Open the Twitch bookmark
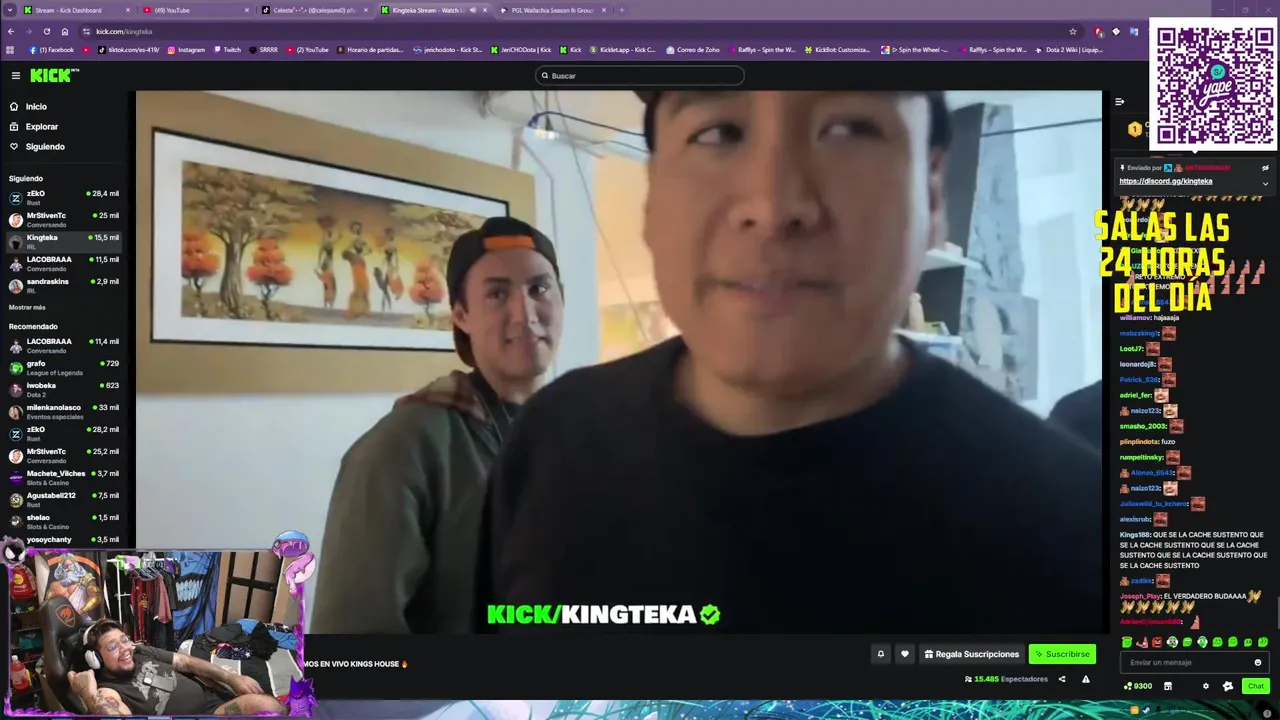 point(226,50)
